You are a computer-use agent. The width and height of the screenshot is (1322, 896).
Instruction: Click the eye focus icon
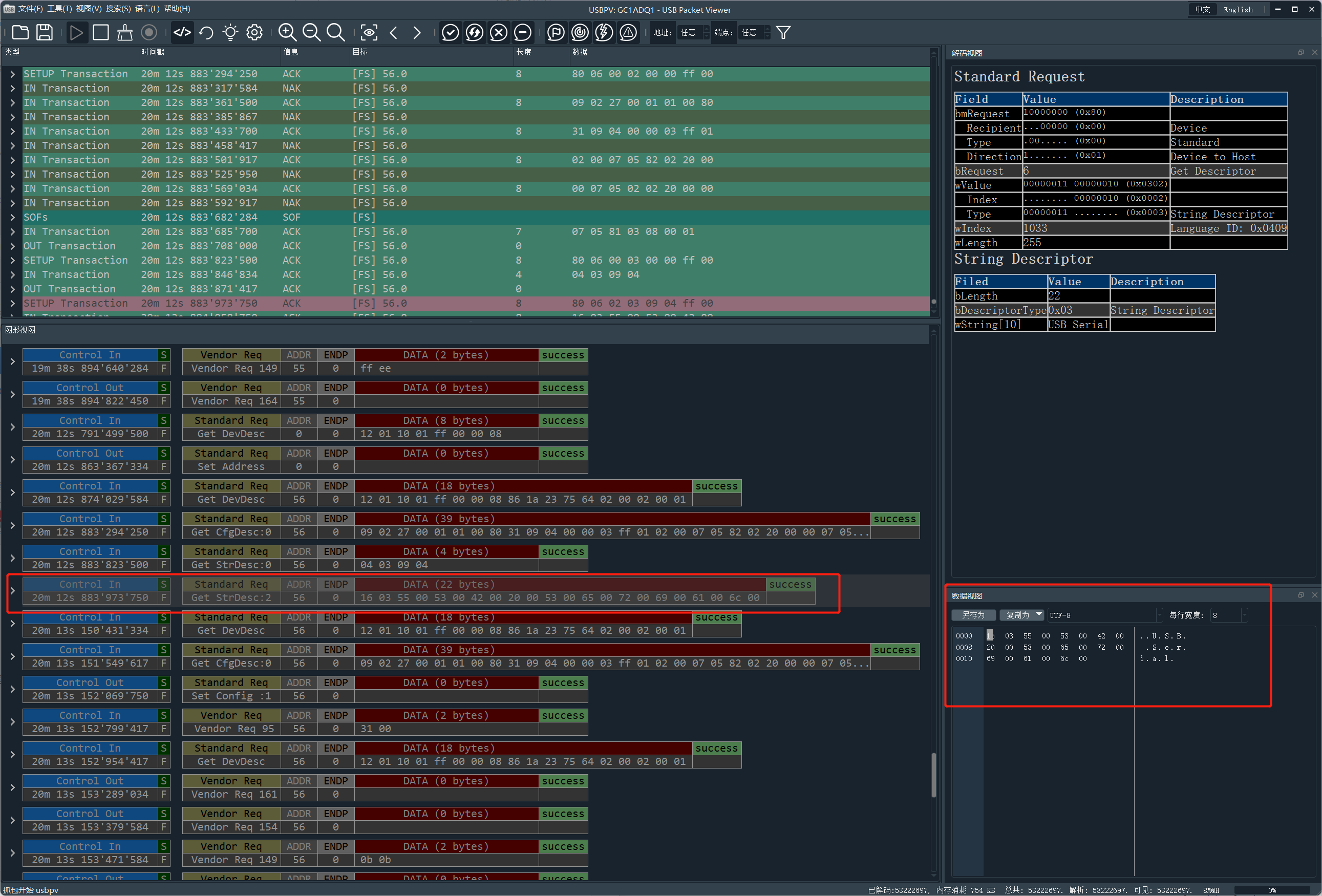(x=369, y=32)
